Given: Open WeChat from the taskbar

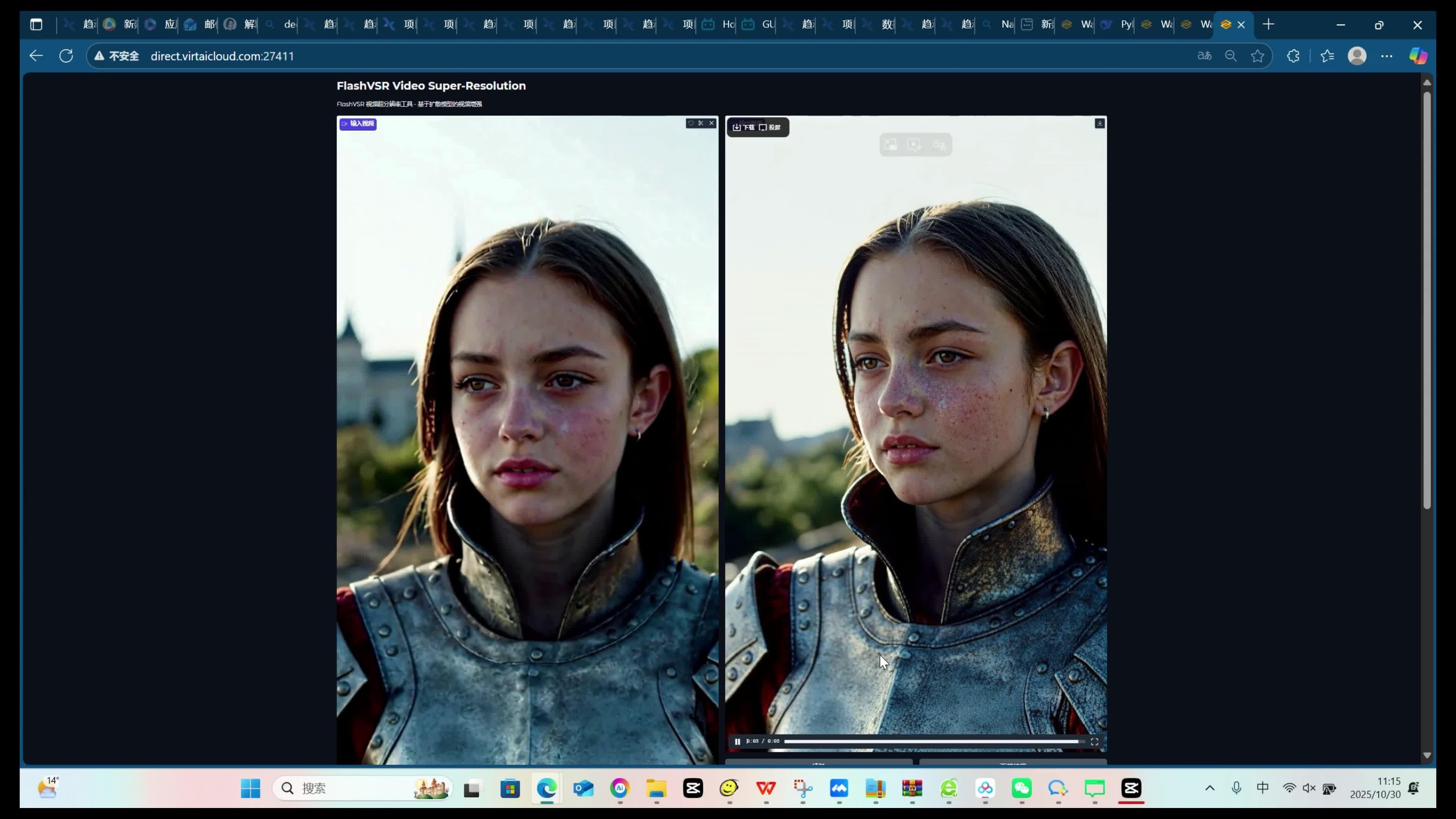Looking at the screenshot, I should [1021, 788].
